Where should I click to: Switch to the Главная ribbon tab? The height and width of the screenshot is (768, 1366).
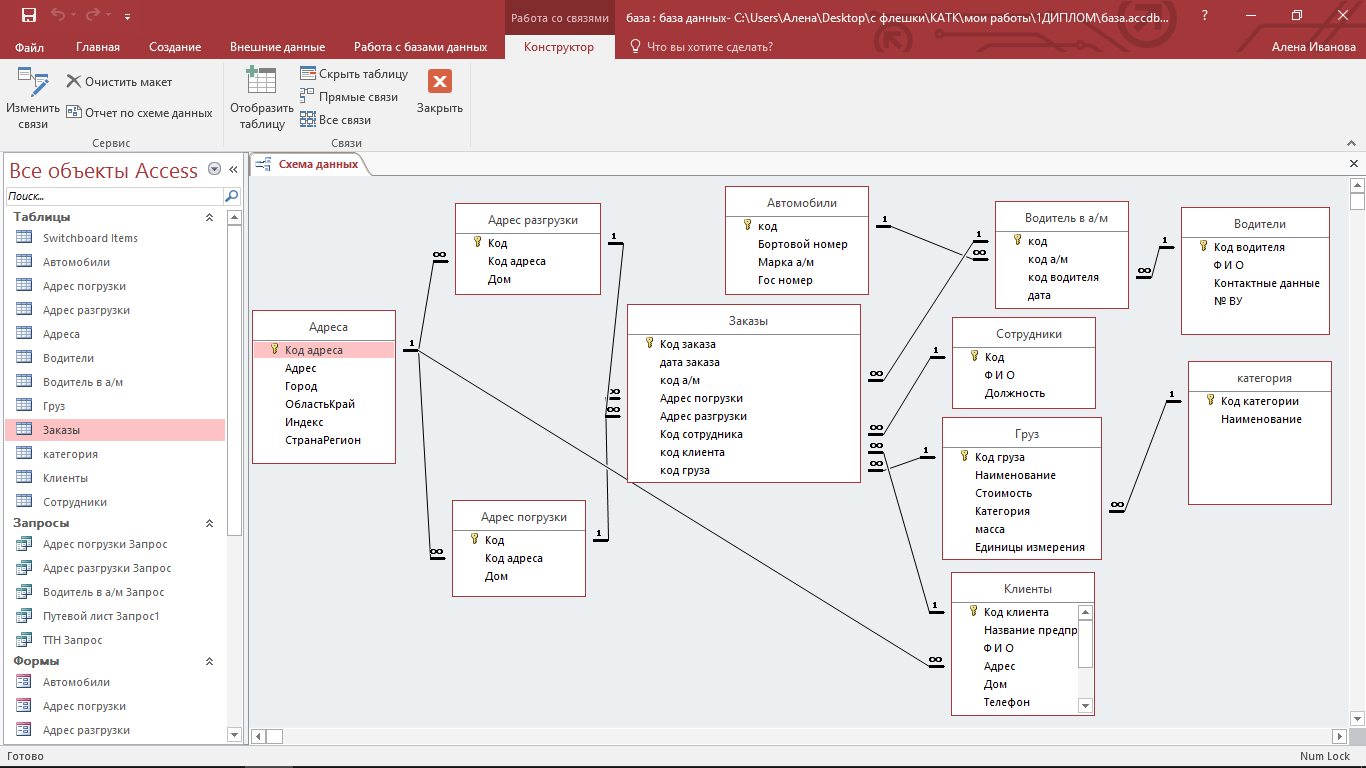98,47
